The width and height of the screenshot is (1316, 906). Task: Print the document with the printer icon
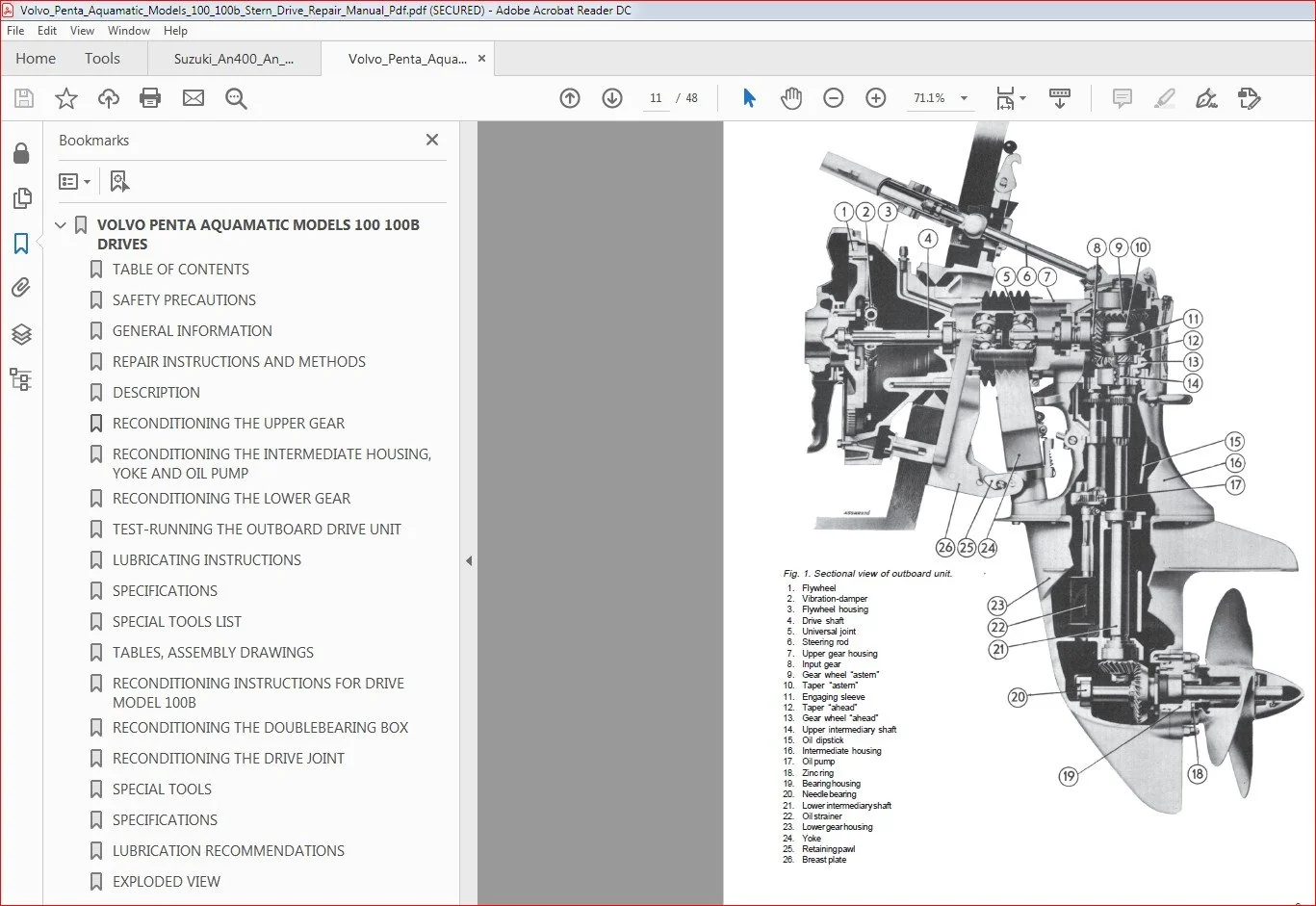tap(150, 98)
